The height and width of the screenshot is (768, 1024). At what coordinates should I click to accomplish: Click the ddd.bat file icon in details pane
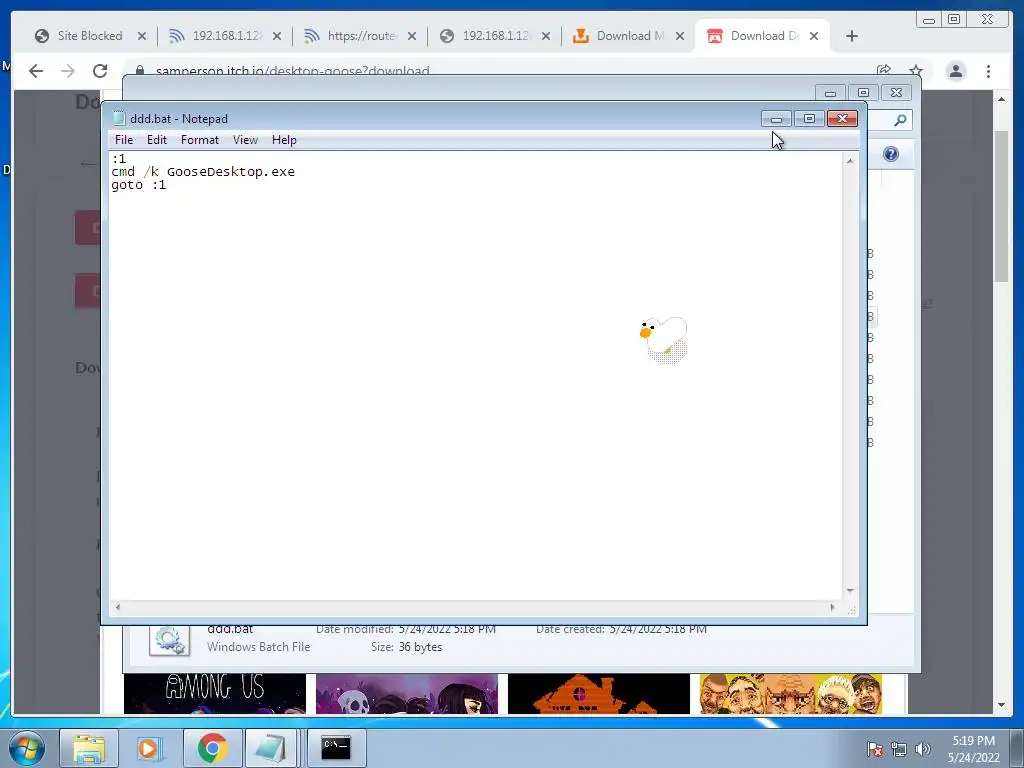click(x=169, y=640)
